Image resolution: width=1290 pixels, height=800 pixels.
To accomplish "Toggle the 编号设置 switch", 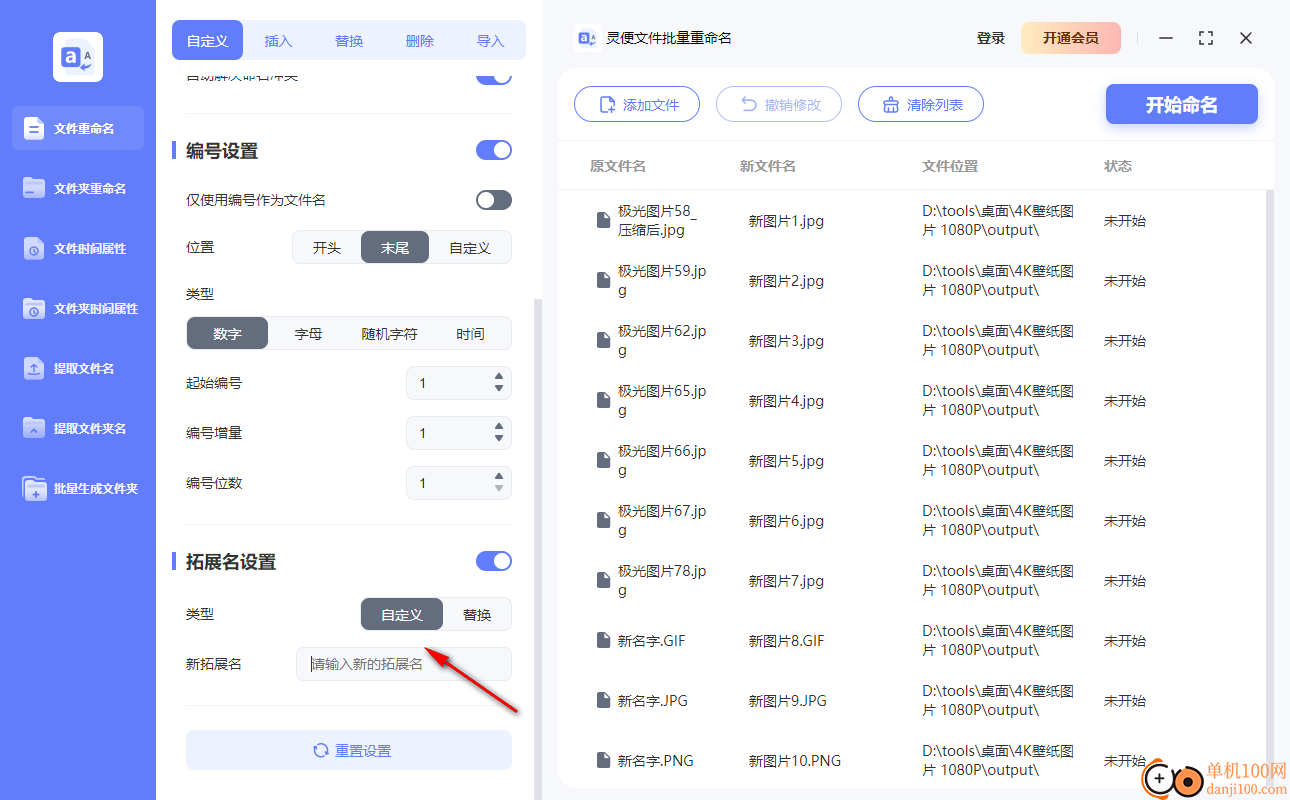I will [x=494, y=150].
